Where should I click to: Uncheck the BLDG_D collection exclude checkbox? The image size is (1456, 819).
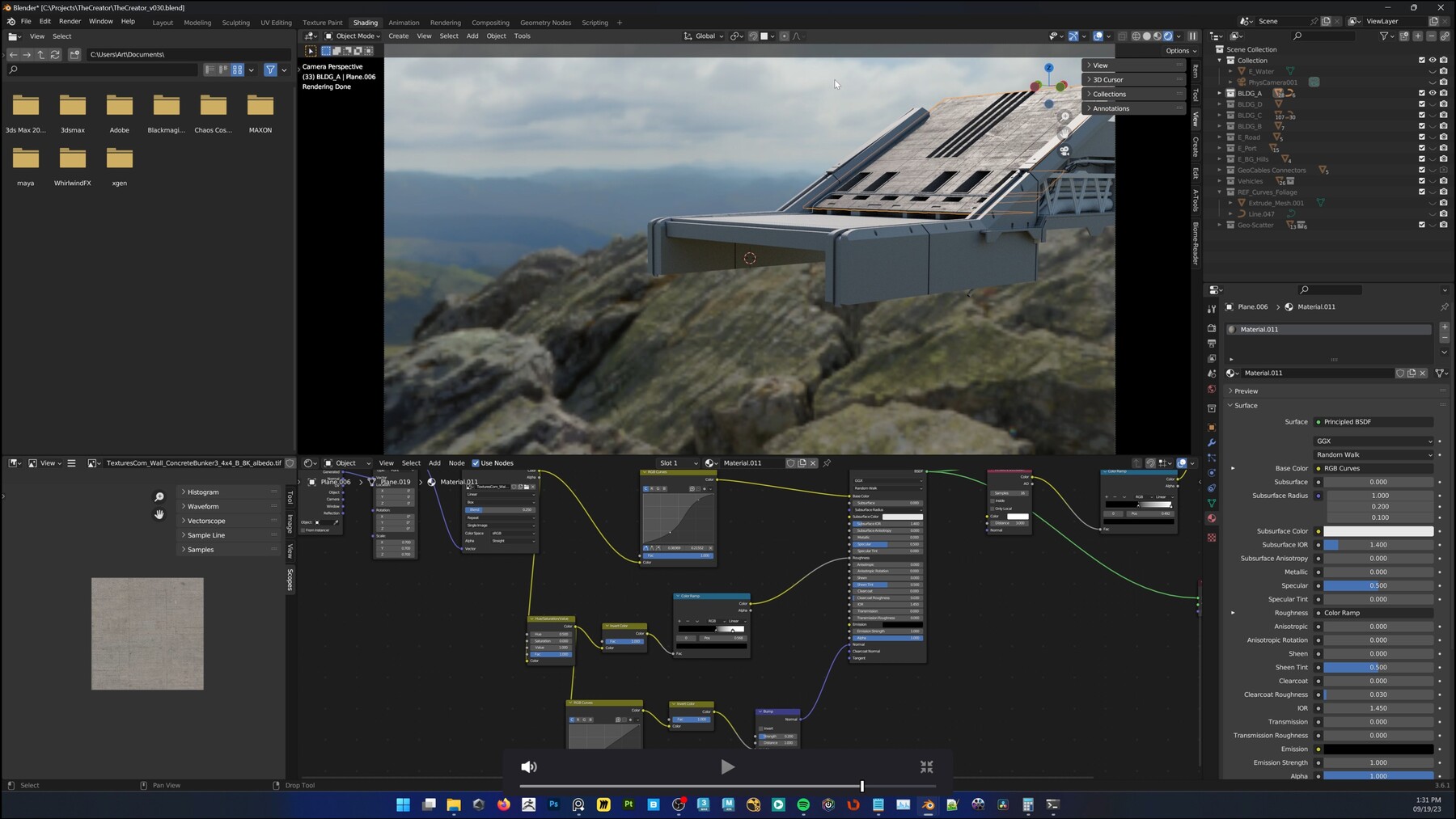[x=1422, y=104]
